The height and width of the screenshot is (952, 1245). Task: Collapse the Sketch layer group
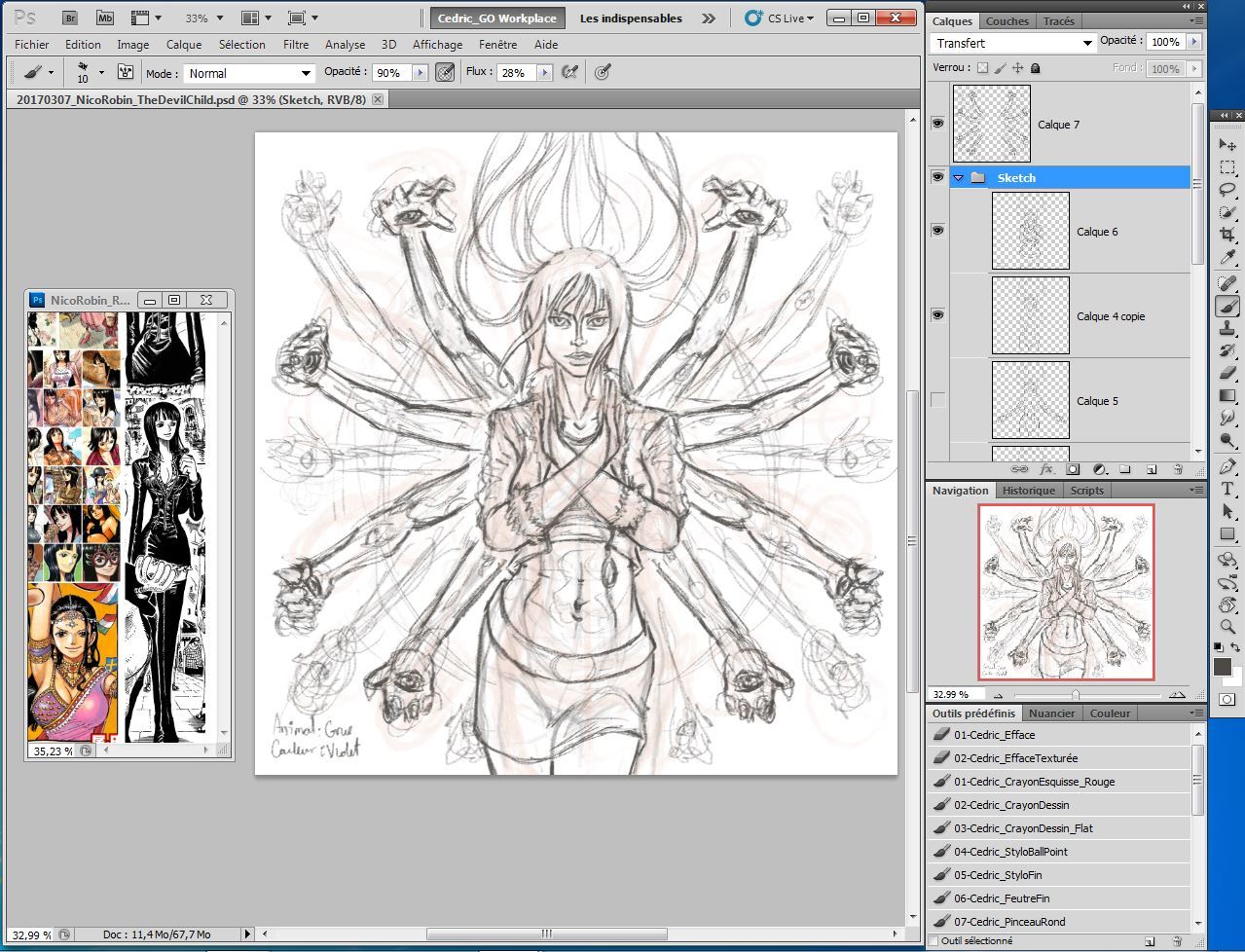pos(958,178)
